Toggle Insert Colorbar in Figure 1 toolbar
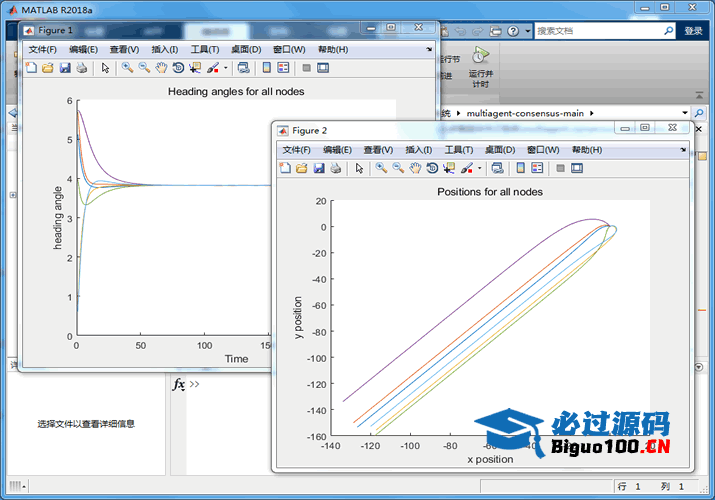This screenshot has height=500, width=715. tap(265, 68)
